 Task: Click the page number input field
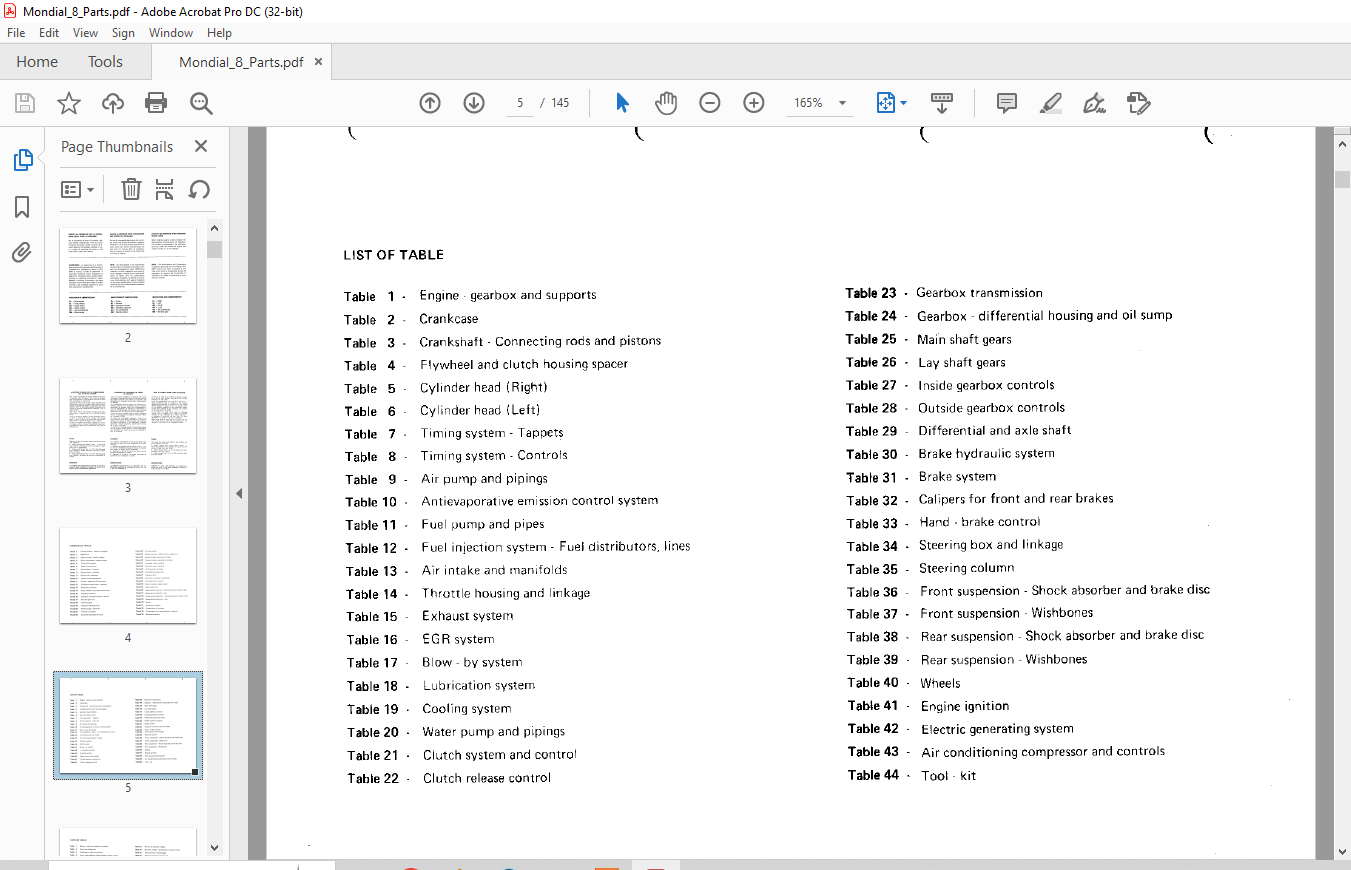coord(520,103)
